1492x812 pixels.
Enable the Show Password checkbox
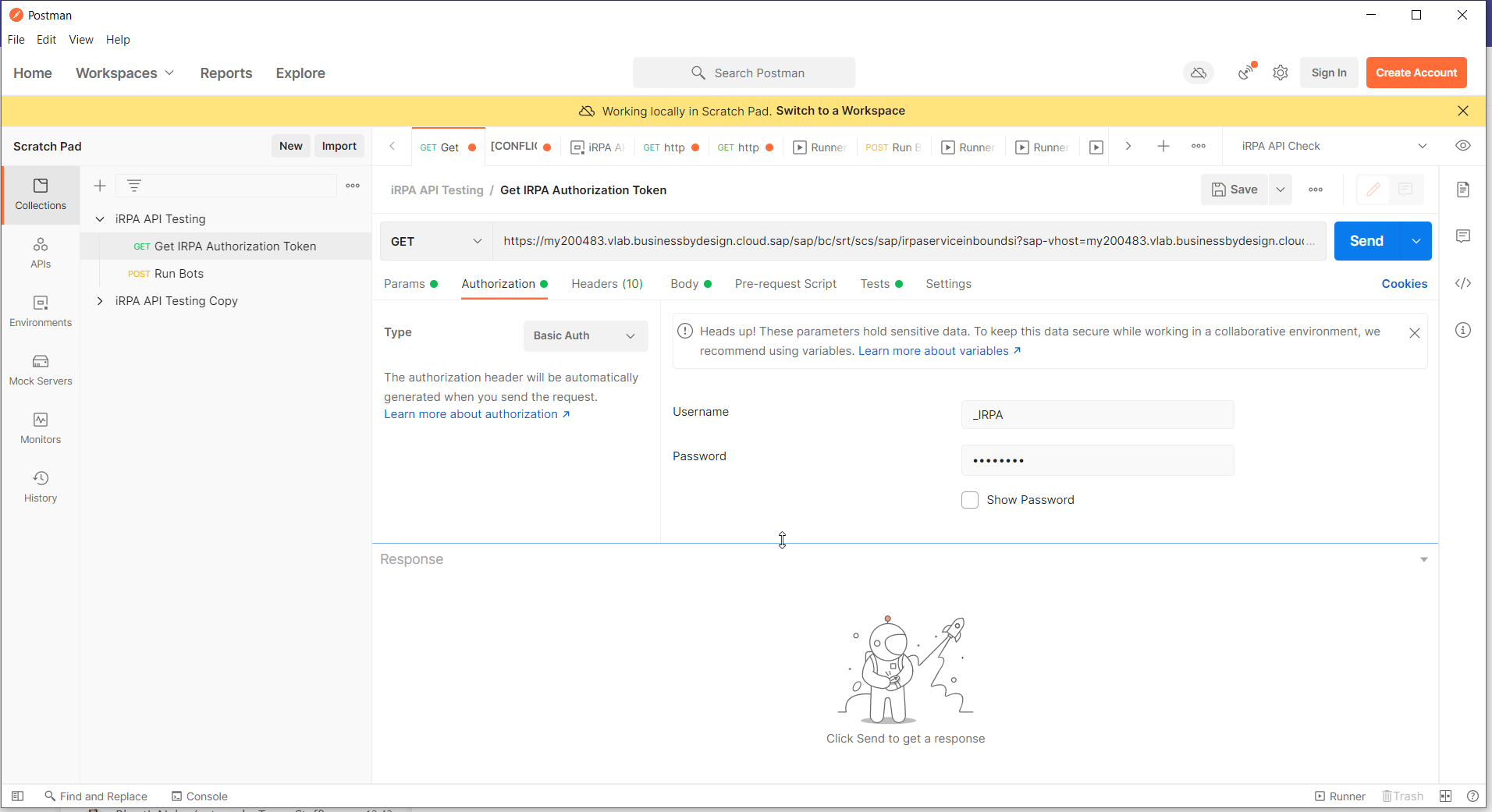(970, 500)
